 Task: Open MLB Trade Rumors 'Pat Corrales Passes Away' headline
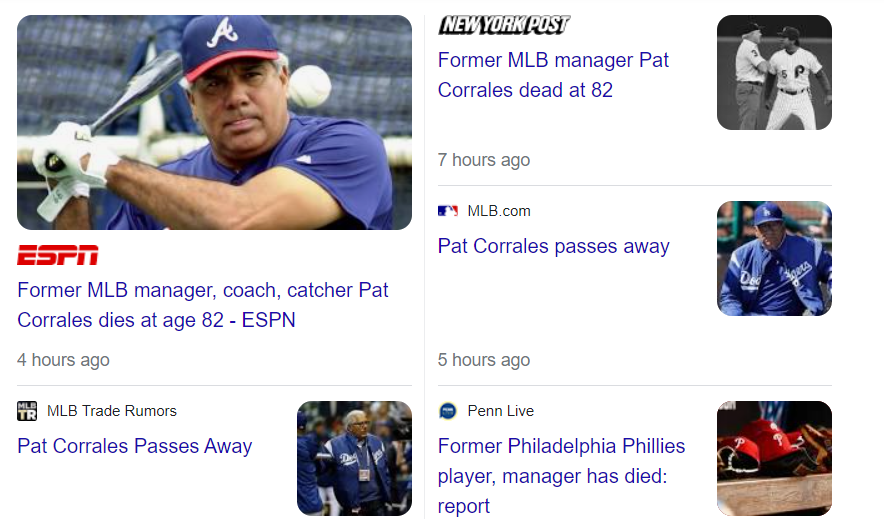pyautogui.click(x=135, y=446)
